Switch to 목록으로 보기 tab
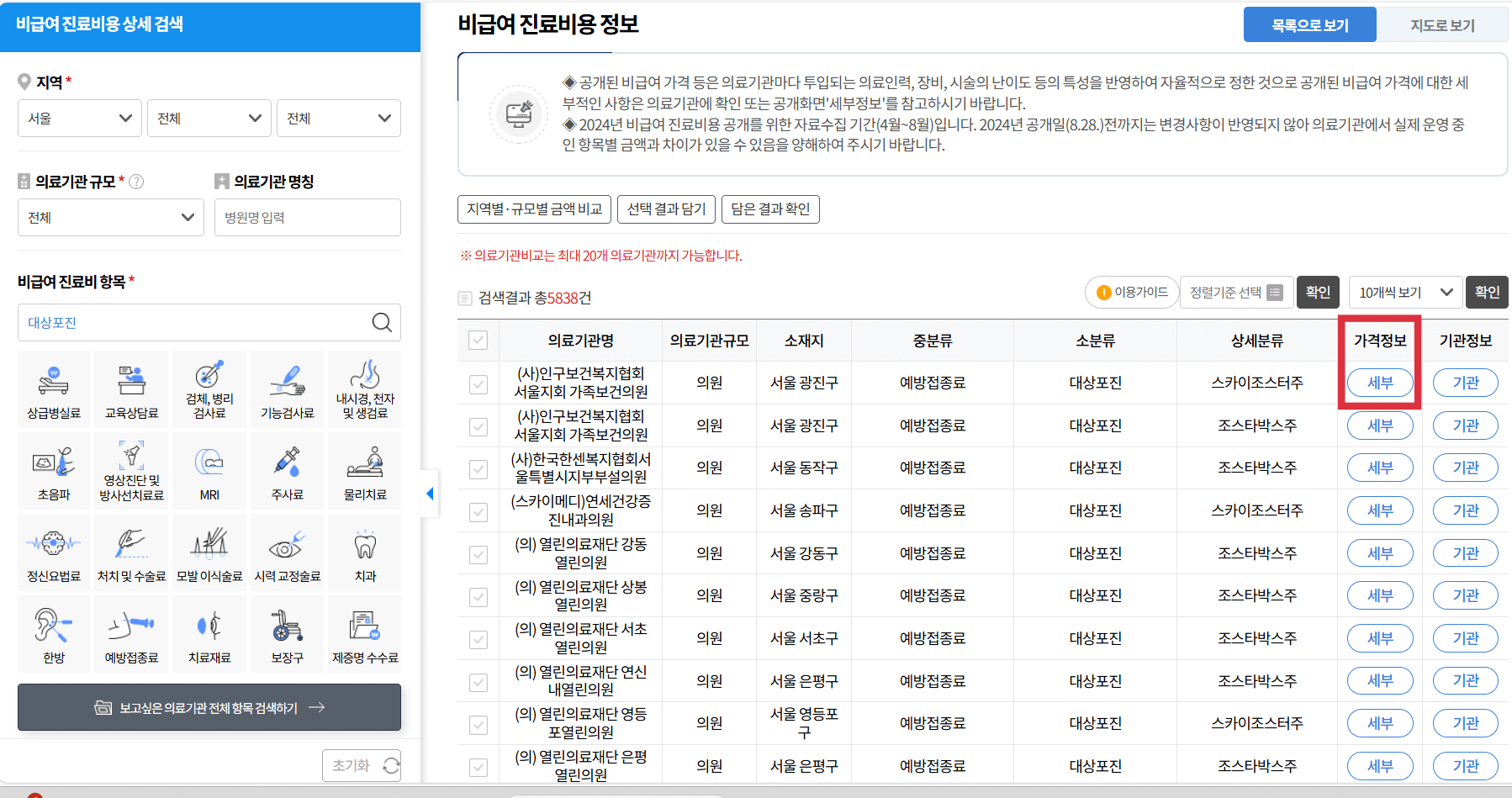Viewport: 1512px width, 798px height. tap(1310, 25)
